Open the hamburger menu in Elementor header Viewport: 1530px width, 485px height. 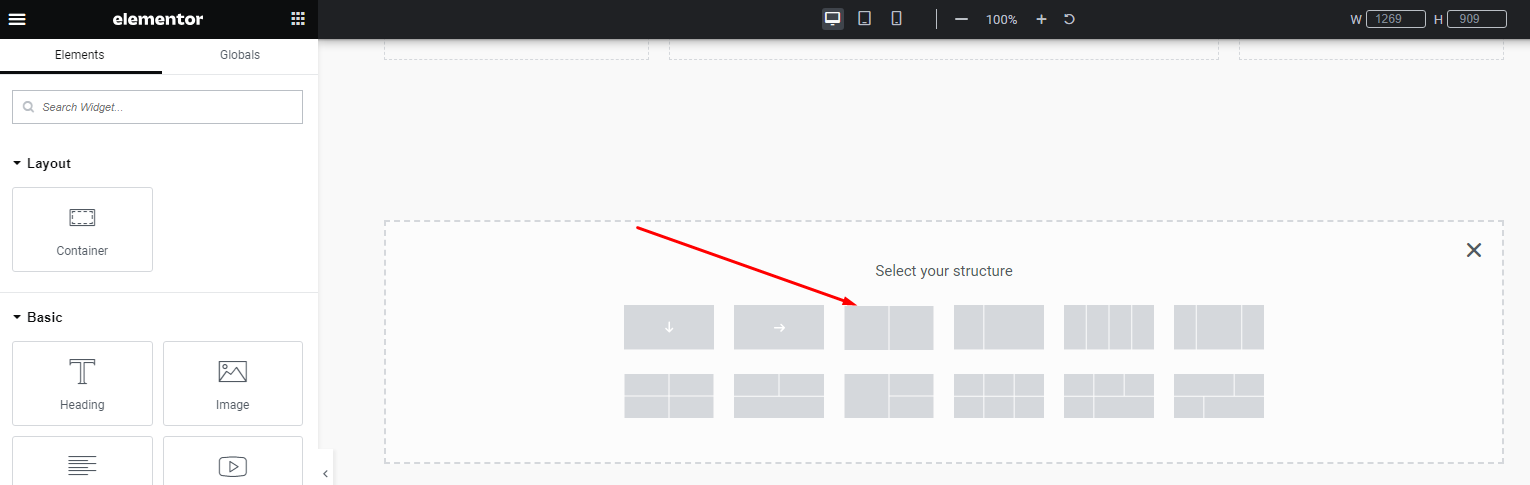pyautogui.click(x=17, y=19)
